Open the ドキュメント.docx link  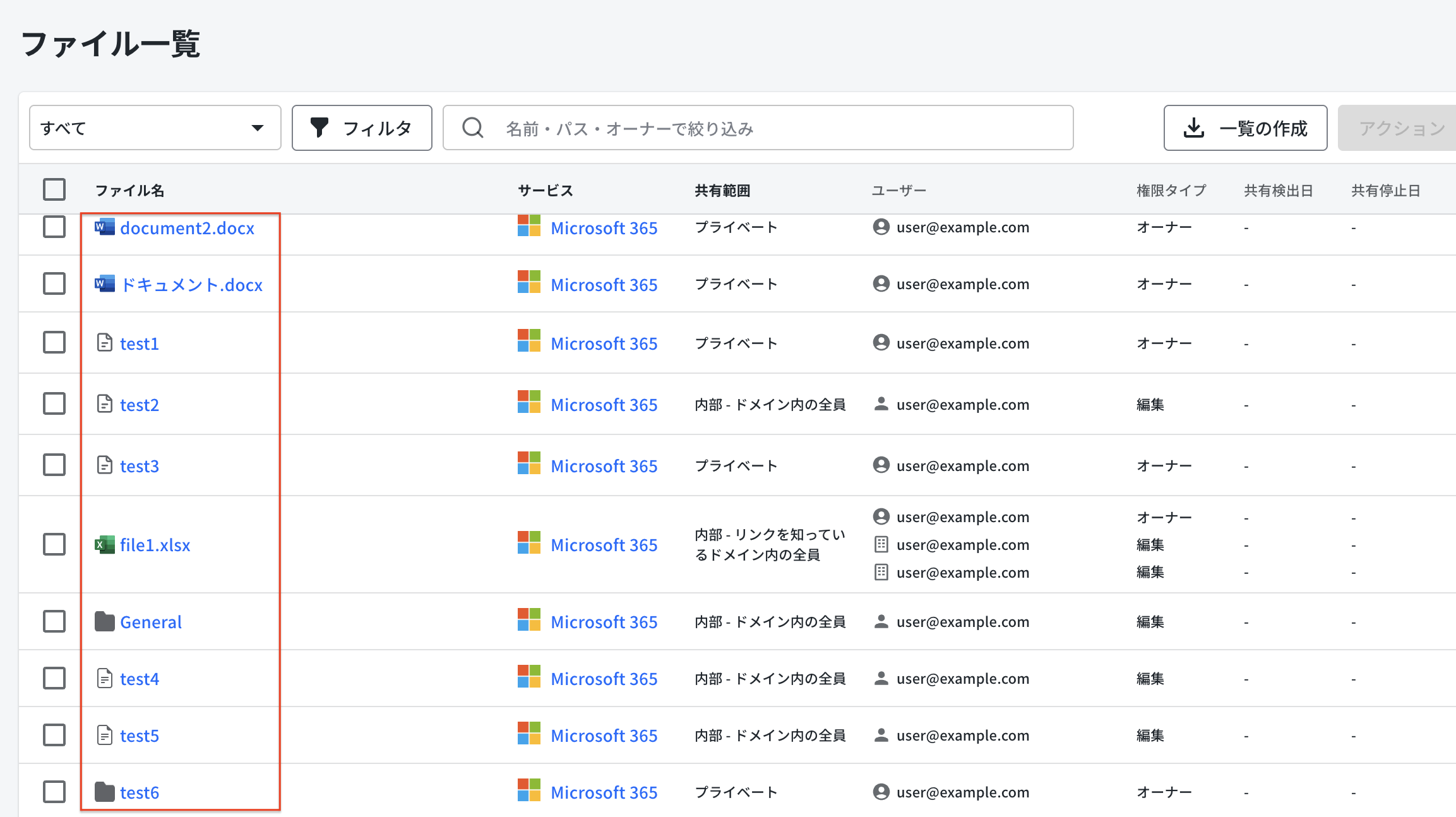pos(191,284)
